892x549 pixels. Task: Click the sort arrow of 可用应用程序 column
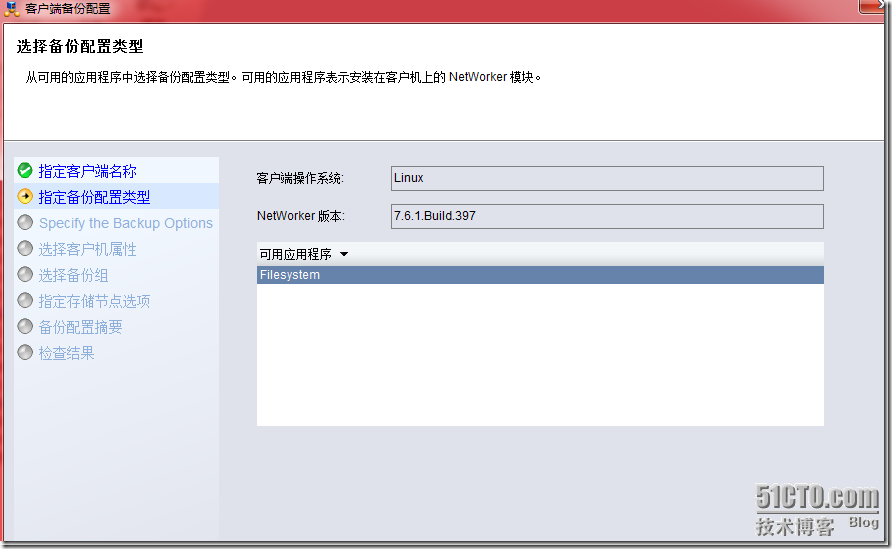click(x=344, y=254)
